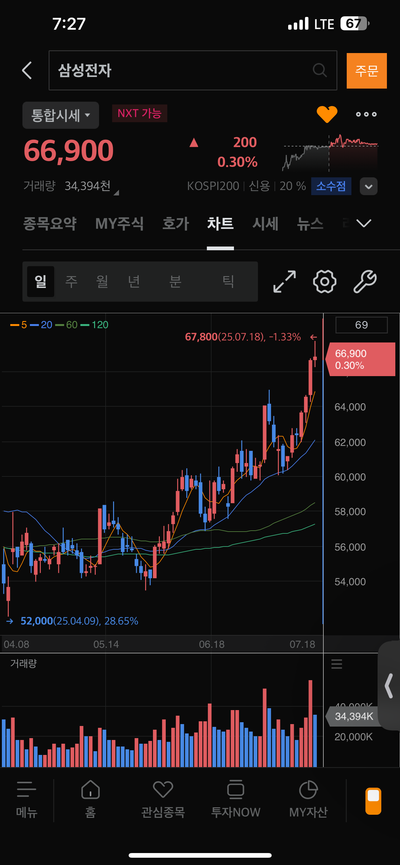Tap the 06.18 date on chart axis
The height and width of the screenshot is (865, 400).
pyautogui.click(x=212, y=644)
